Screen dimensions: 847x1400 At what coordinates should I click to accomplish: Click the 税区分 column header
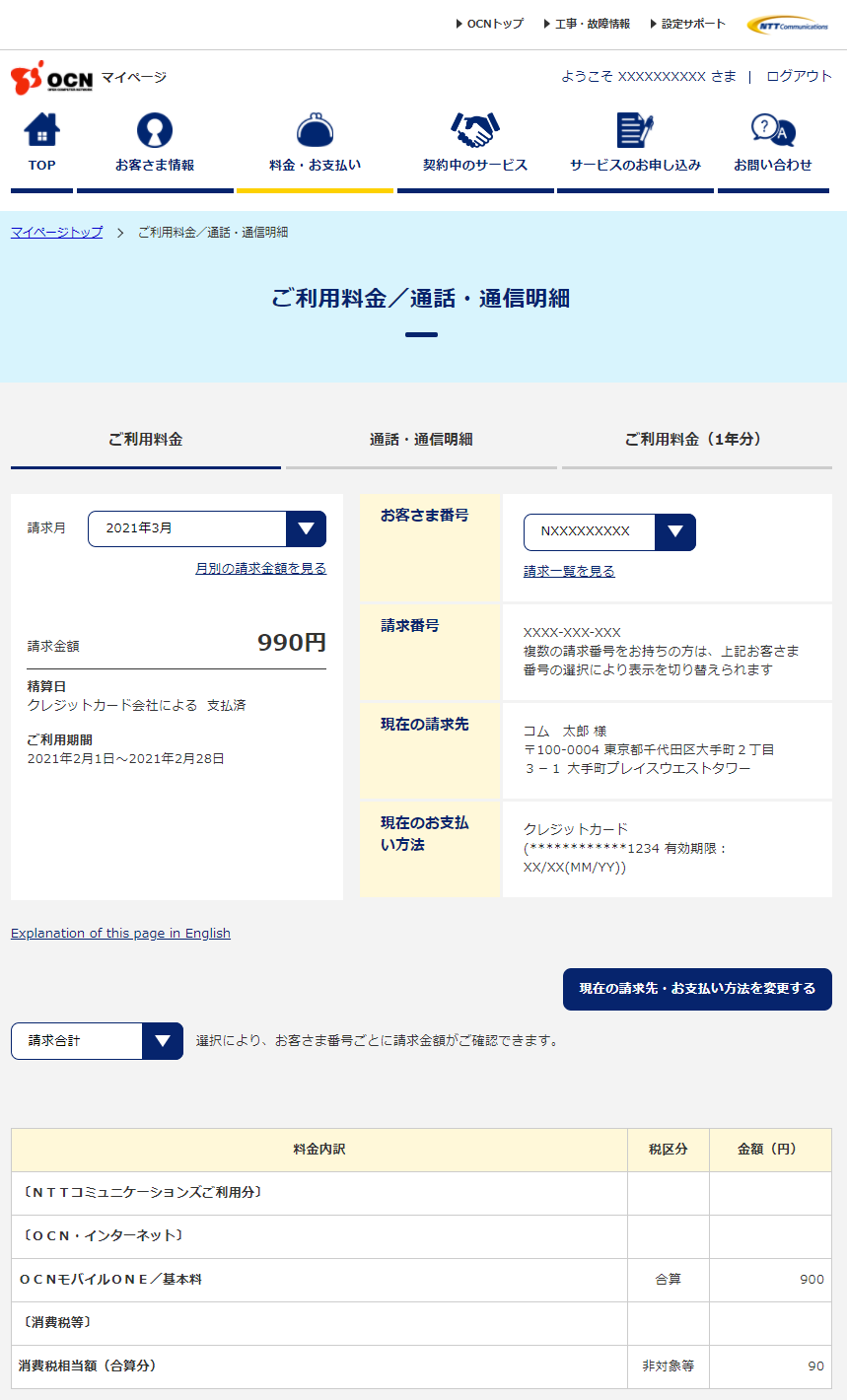coord(669,1150)
